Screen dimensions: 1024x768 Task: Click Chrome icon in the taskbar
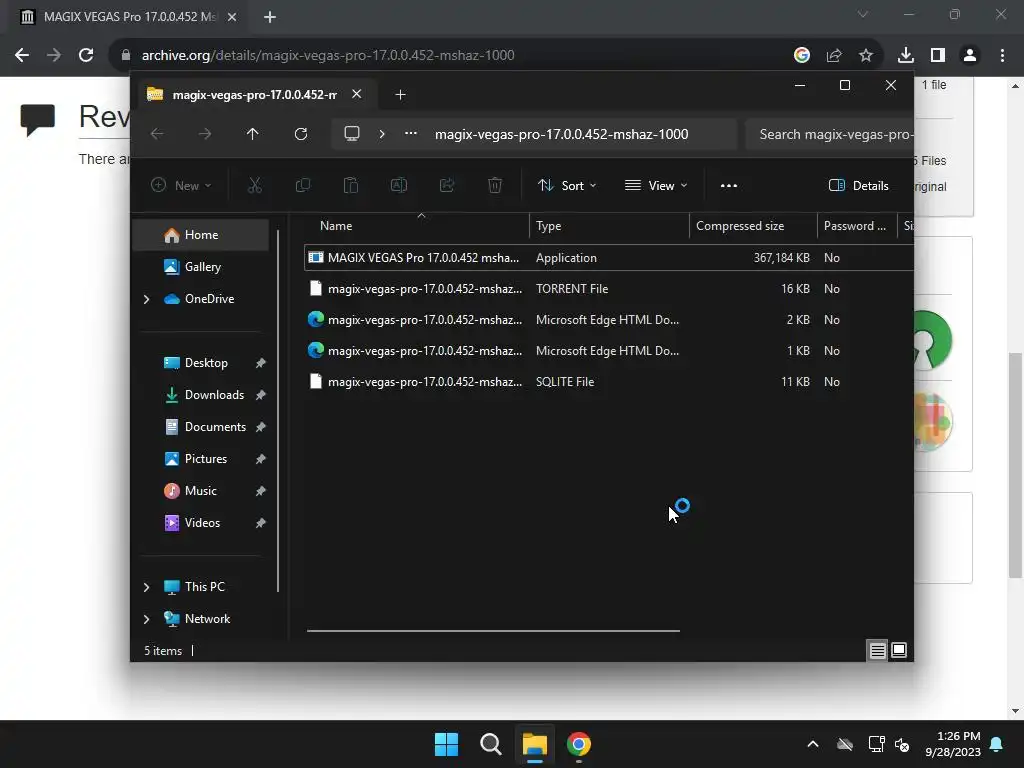[579, 744]
